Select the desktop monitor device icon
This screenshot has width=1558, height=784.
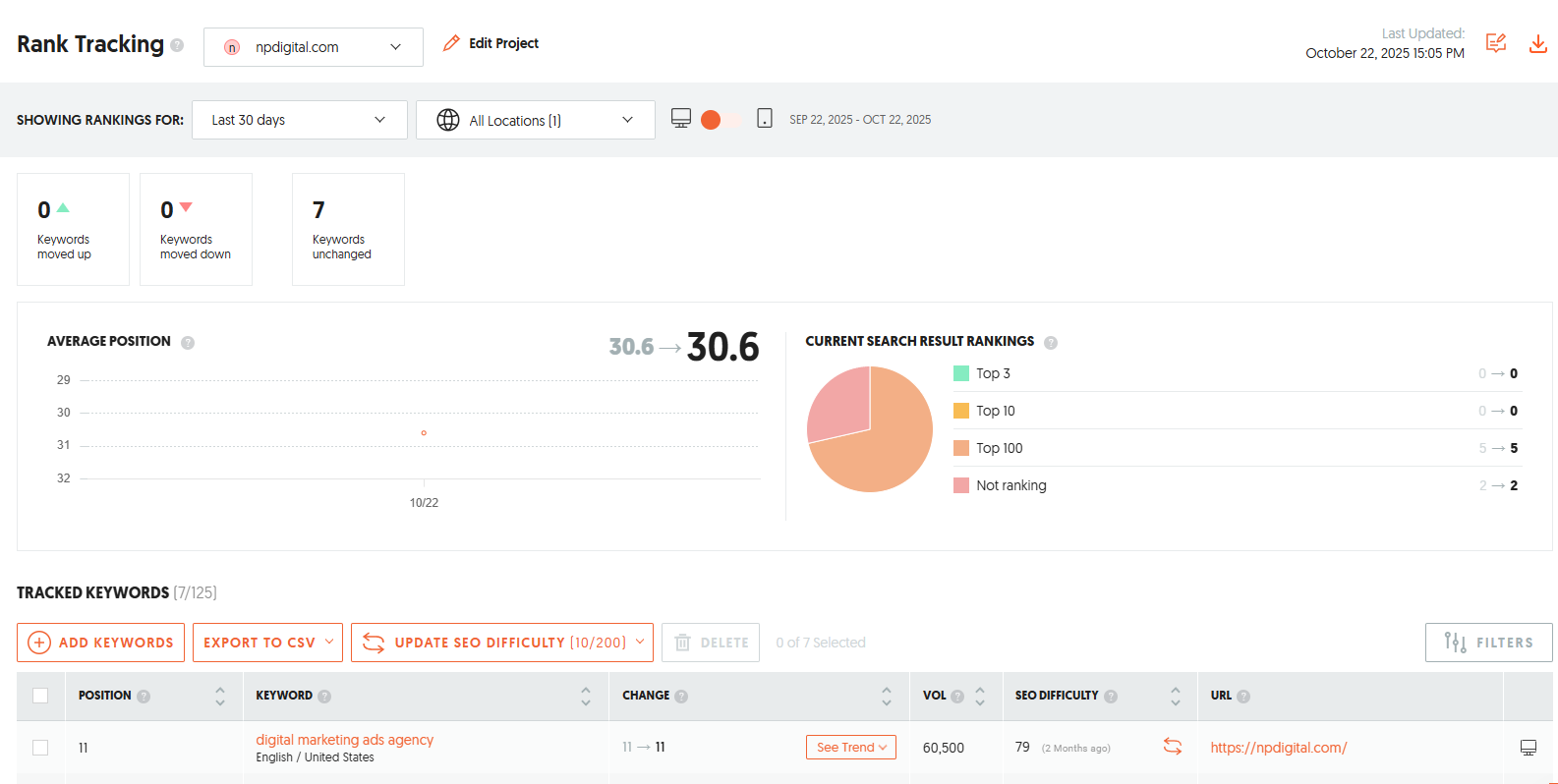[681, 119]
